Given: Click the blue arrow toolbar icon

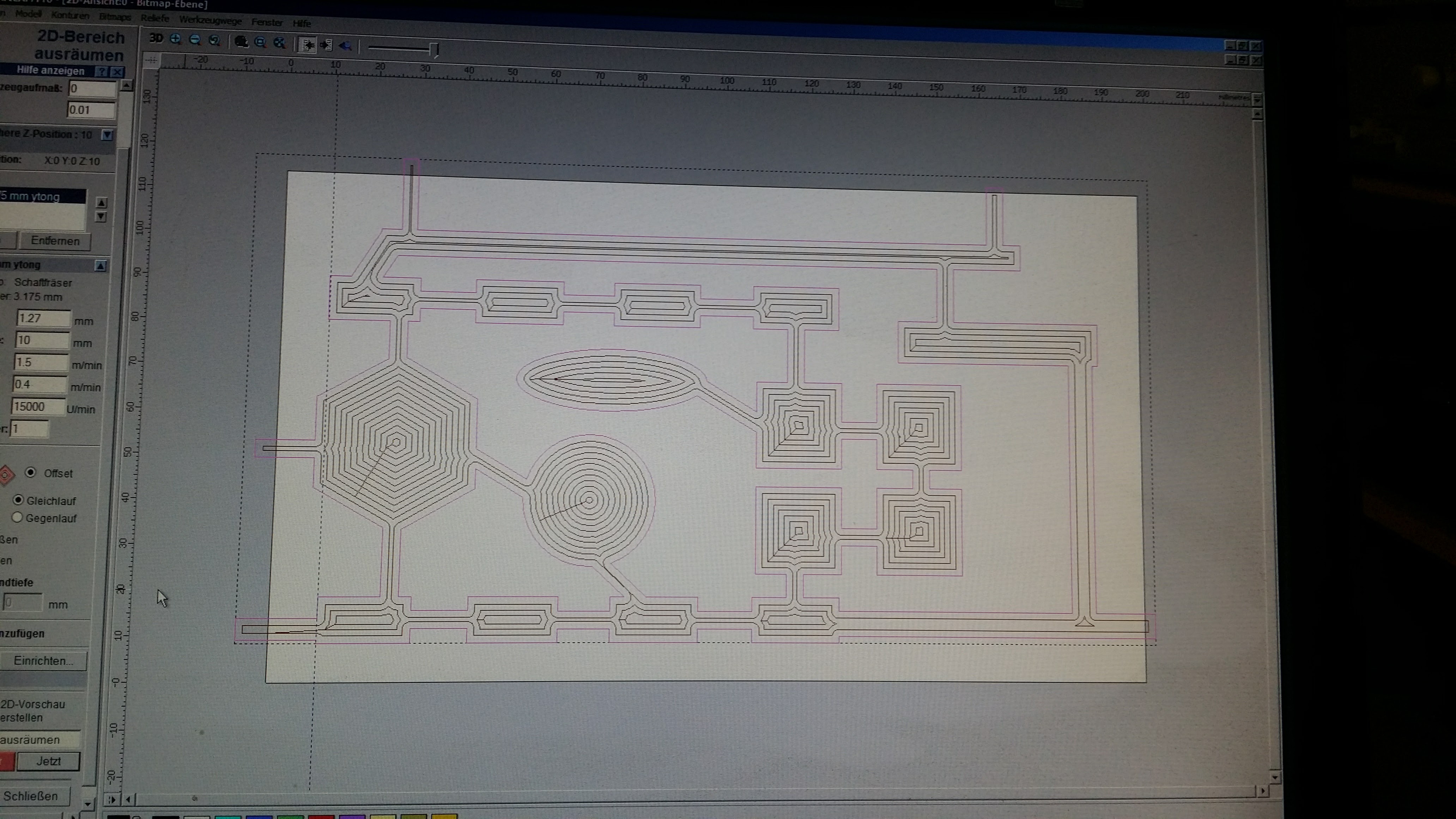Looking at the screenshot, I should pyautogui.click(x=345, y=46).
